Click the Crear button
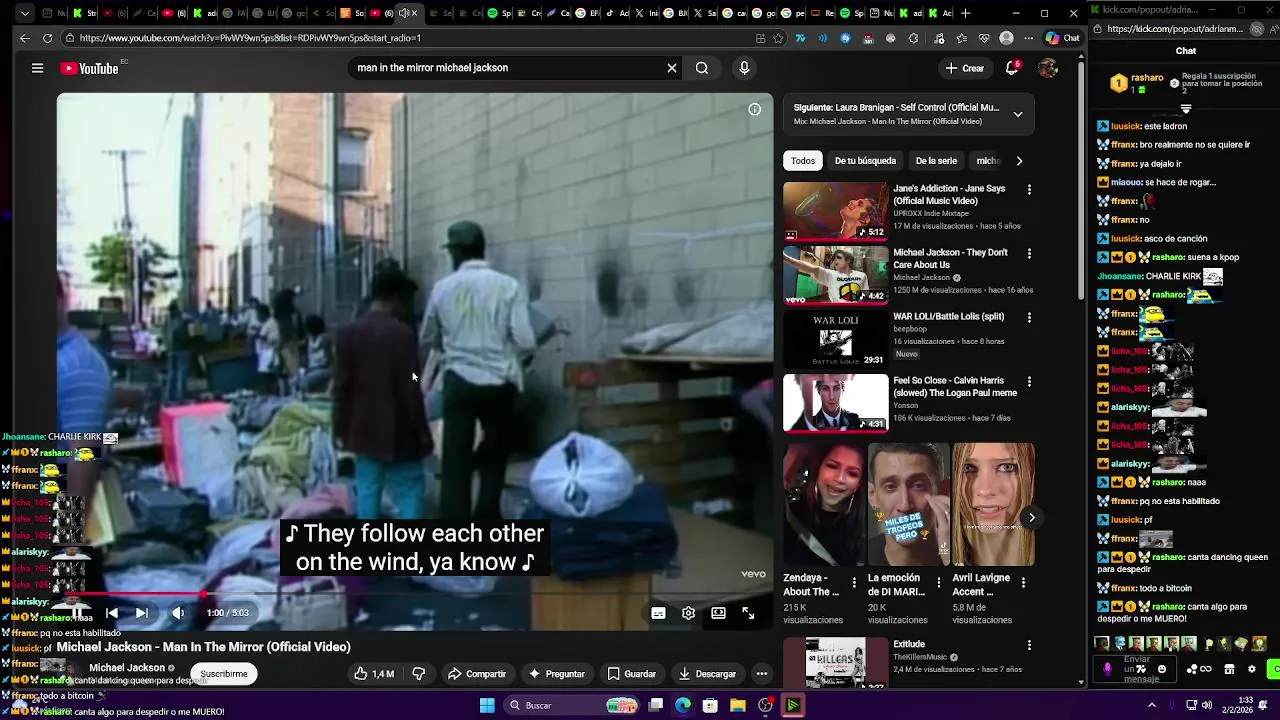This screenshot has width=1280, height=720. (964, 68)
